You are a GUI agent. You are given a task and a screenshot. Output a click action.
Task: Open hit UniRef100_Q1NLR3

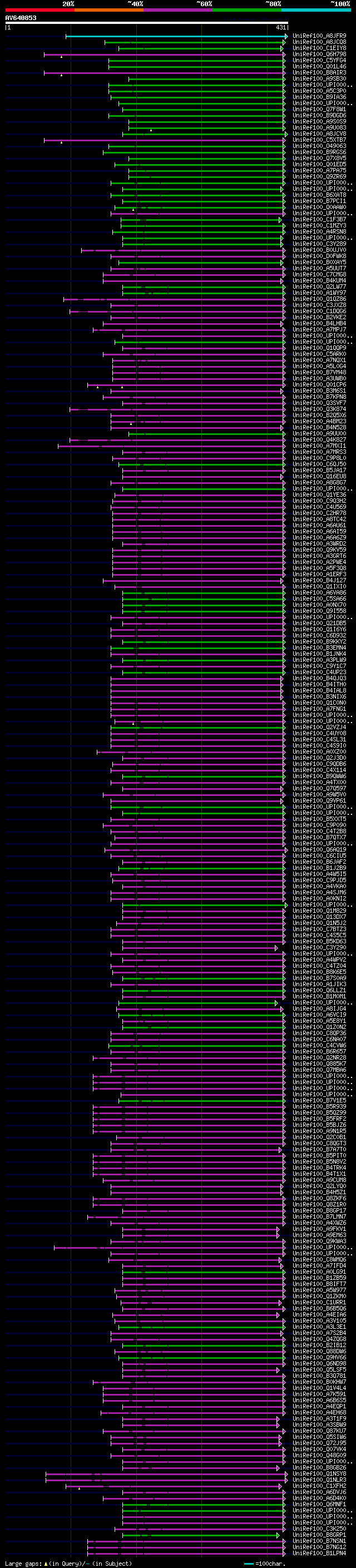click(319, 1480)
